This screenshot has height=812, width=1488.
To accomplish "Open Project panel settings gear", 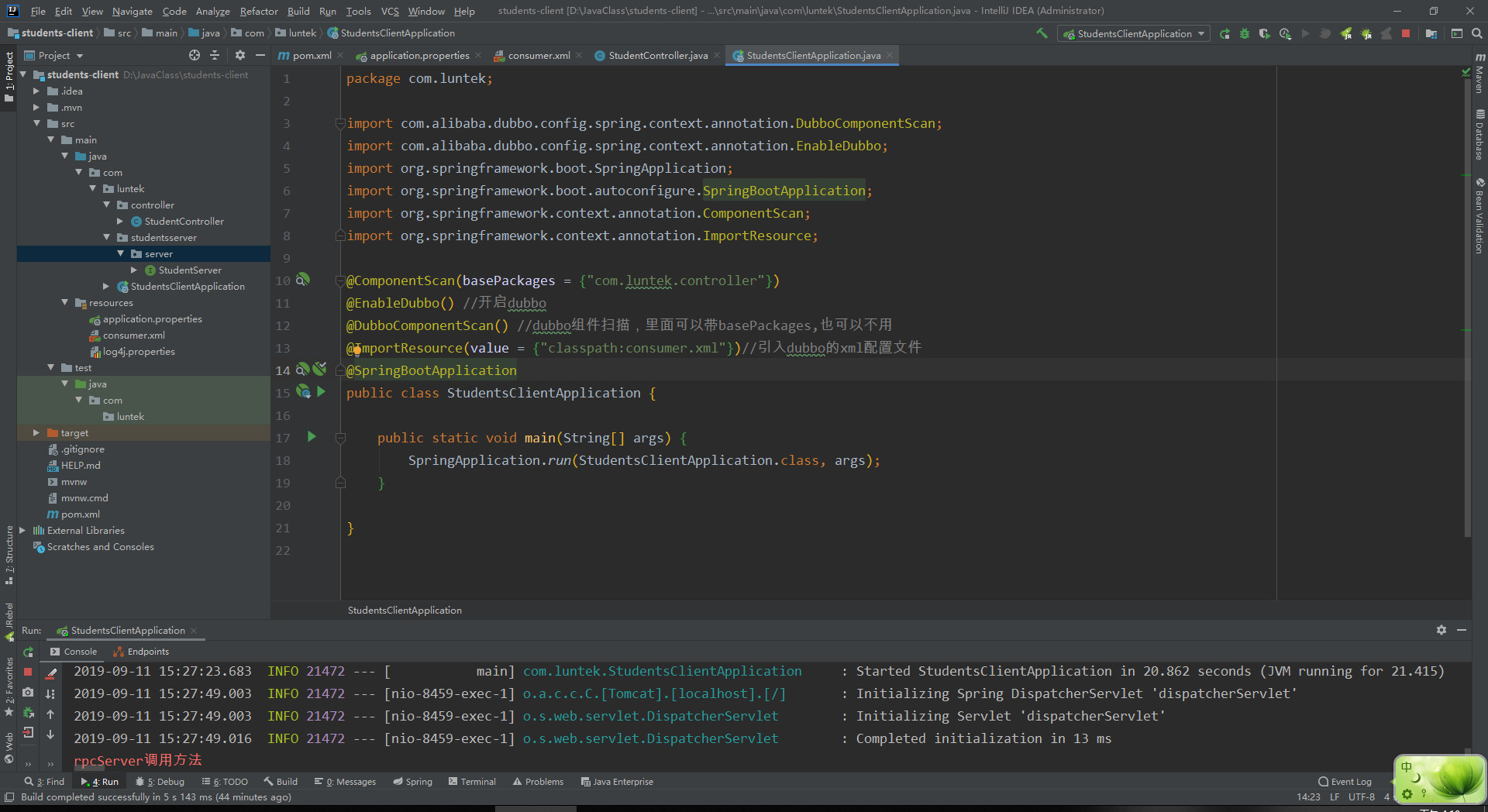I will [240, 55].
